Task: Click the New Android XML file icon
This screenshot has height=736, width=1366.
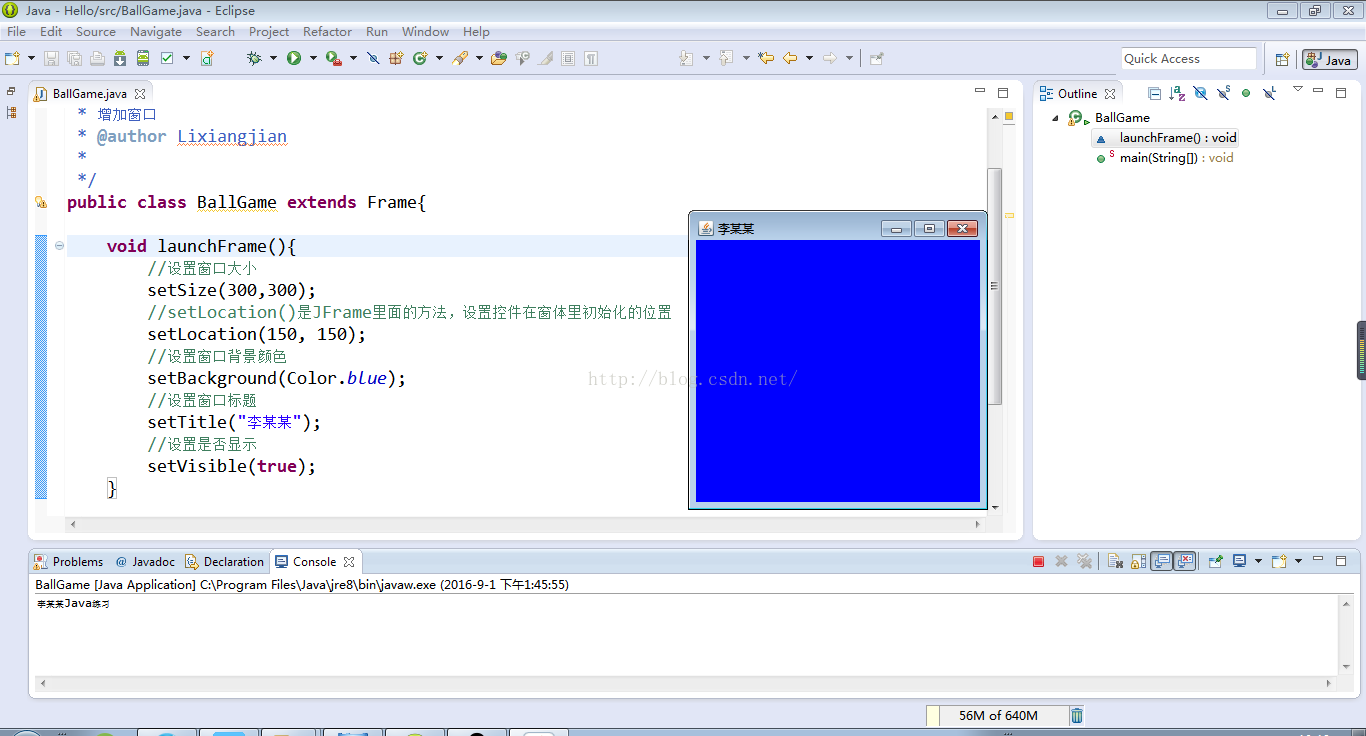Action: pos(207,58)
